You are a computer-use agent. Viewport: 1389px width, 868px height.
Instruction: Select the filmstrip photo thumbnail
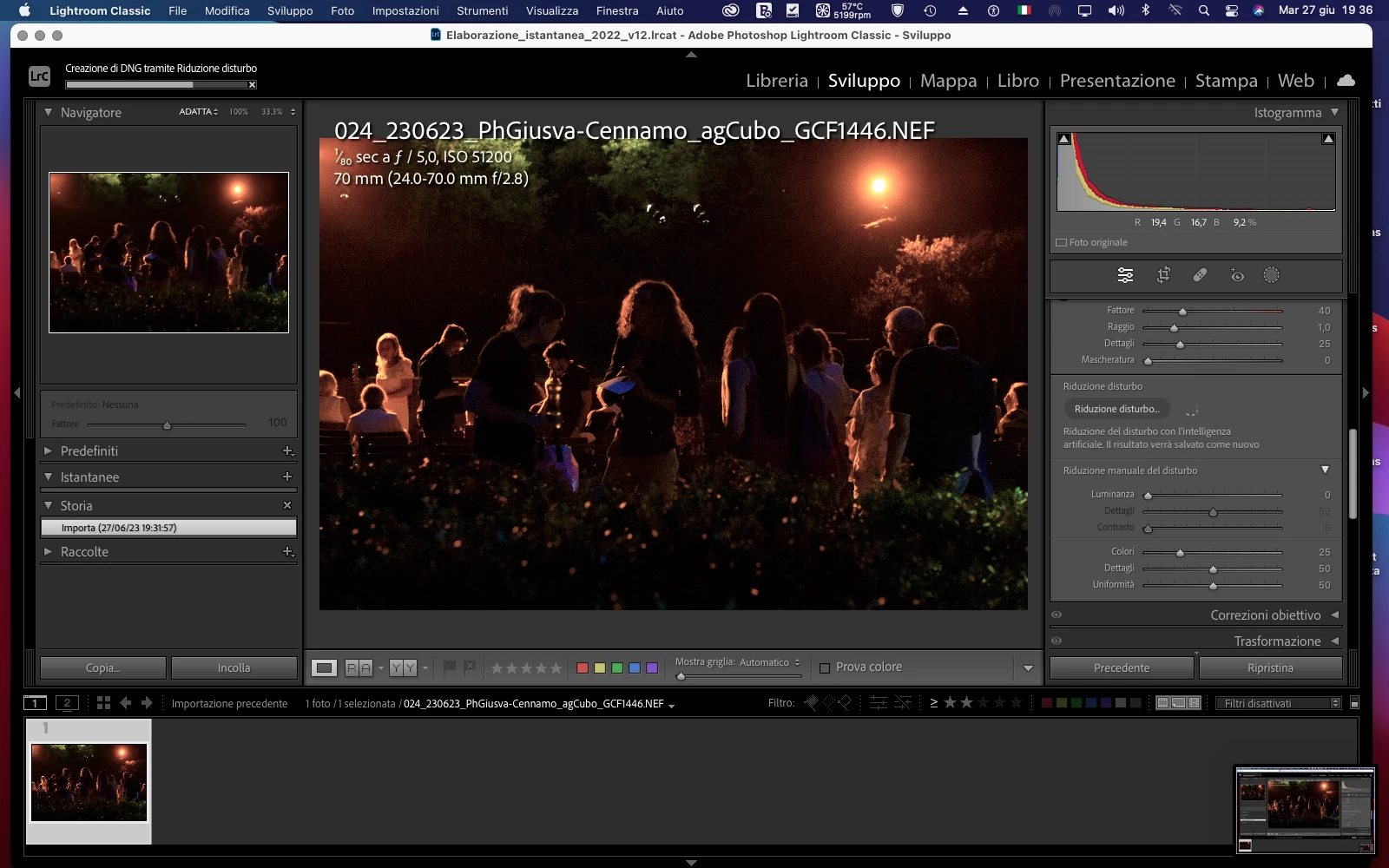click(89, 782)
